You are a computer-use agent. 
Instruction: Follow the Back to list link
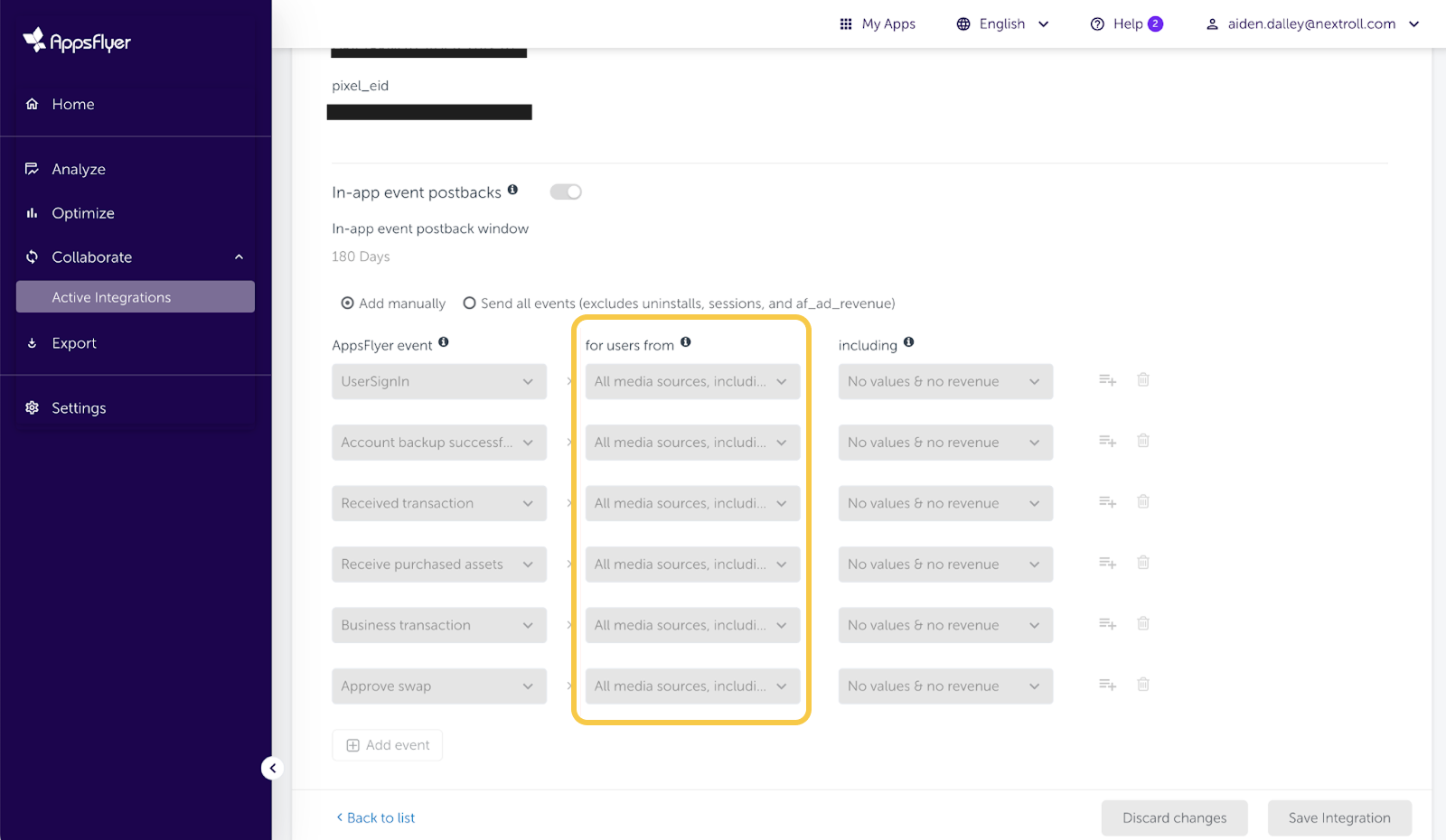coord(376,817)
